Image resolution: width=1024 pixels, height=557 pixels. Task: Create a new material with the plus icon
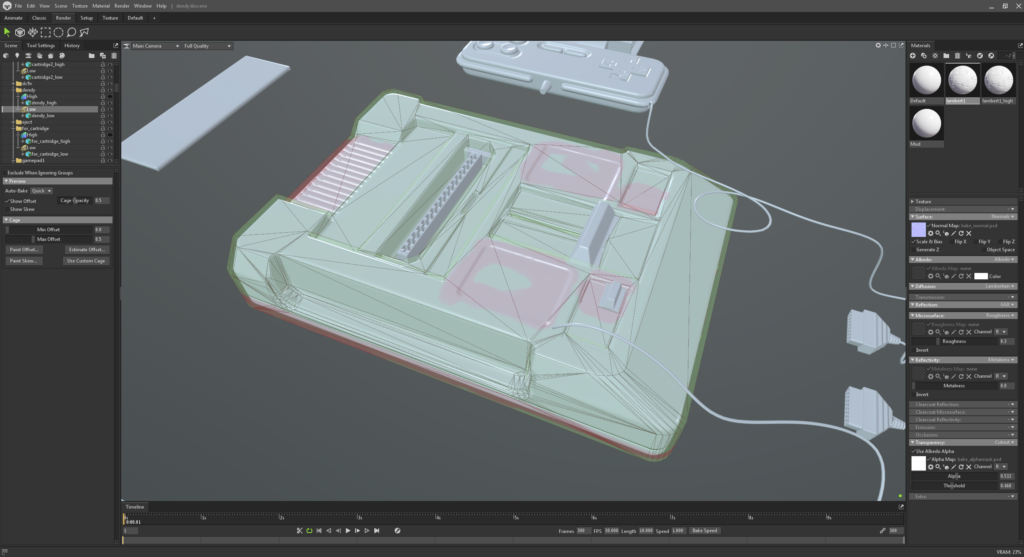(x=913, y=56)
